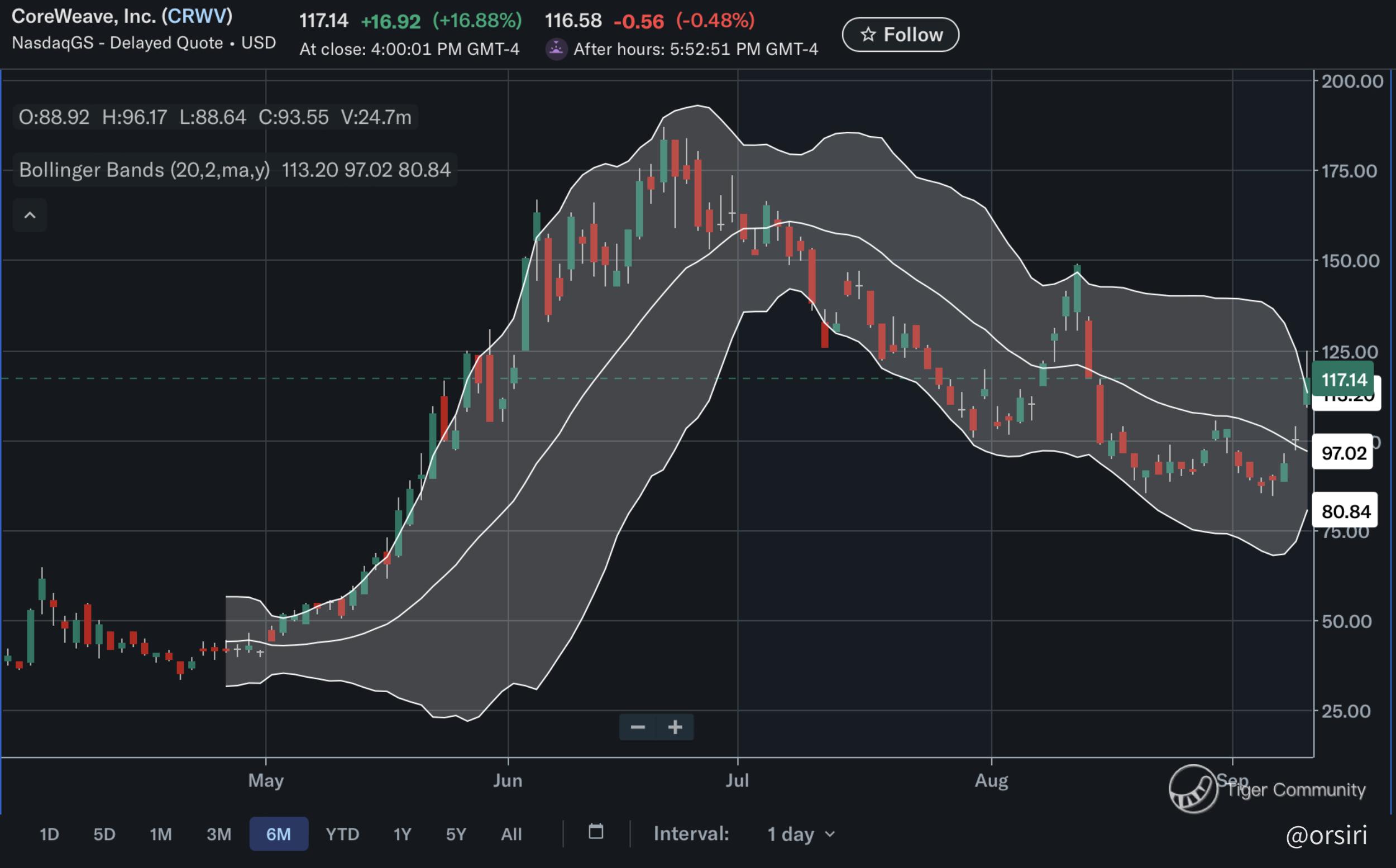Switch to 5Y range
The image size is (1396, 868).
pyautogui.click(x=456, y=834)
